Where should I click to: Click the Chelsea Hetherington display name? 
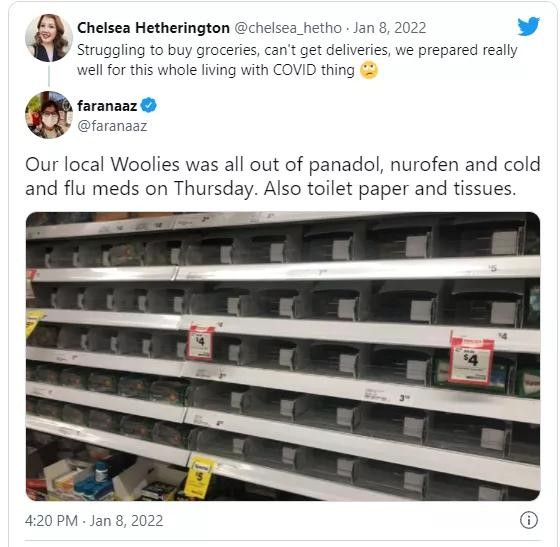(x=153, y=28)
